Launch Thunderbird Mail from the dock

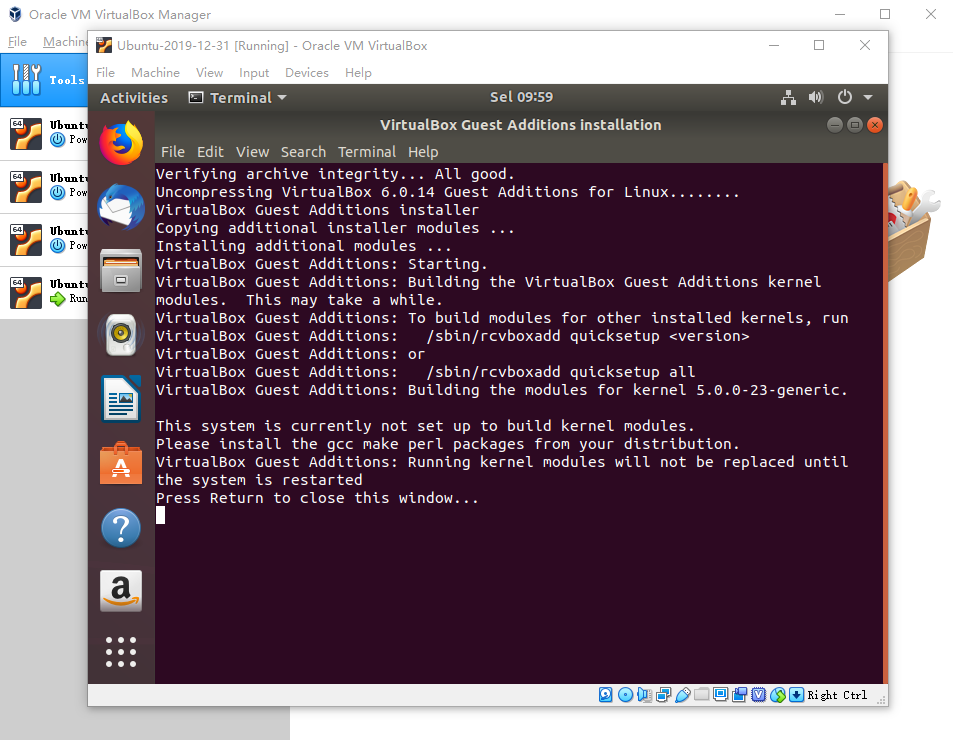coord(121,207)
